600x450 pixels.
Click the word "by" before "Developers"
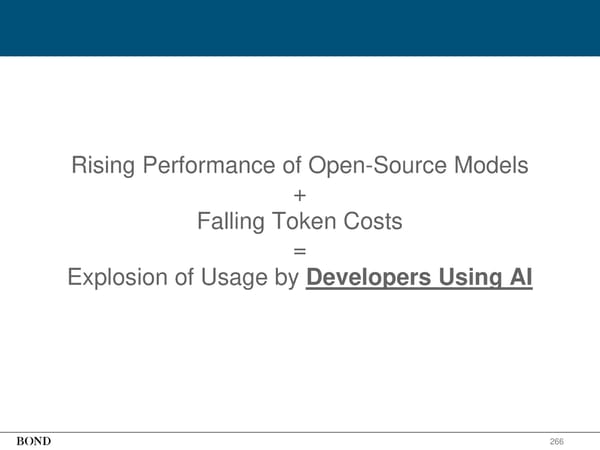pyautogui.click(x=286, y=277)
